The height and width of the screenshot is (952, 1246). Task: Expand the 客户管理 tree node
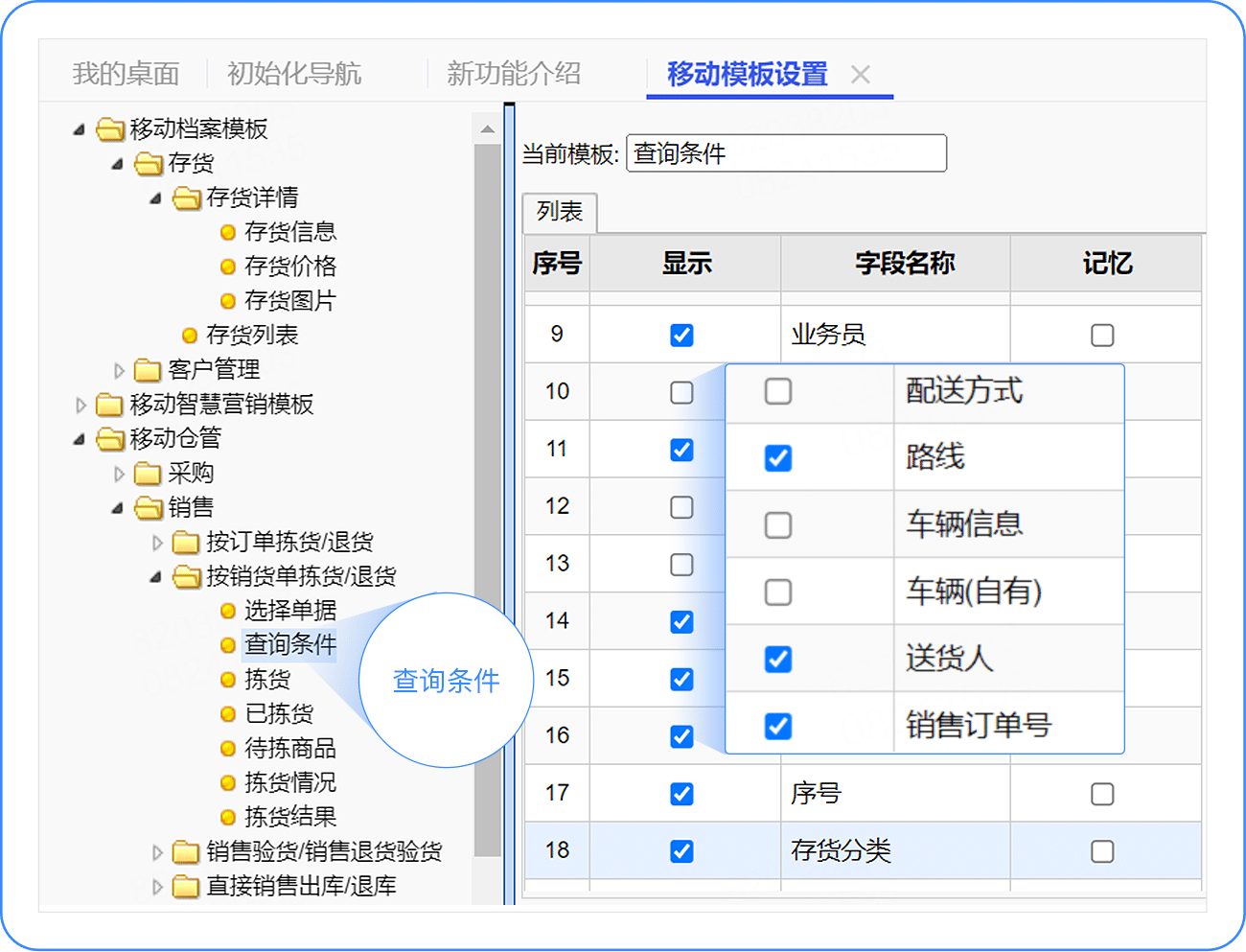(119, 370)
